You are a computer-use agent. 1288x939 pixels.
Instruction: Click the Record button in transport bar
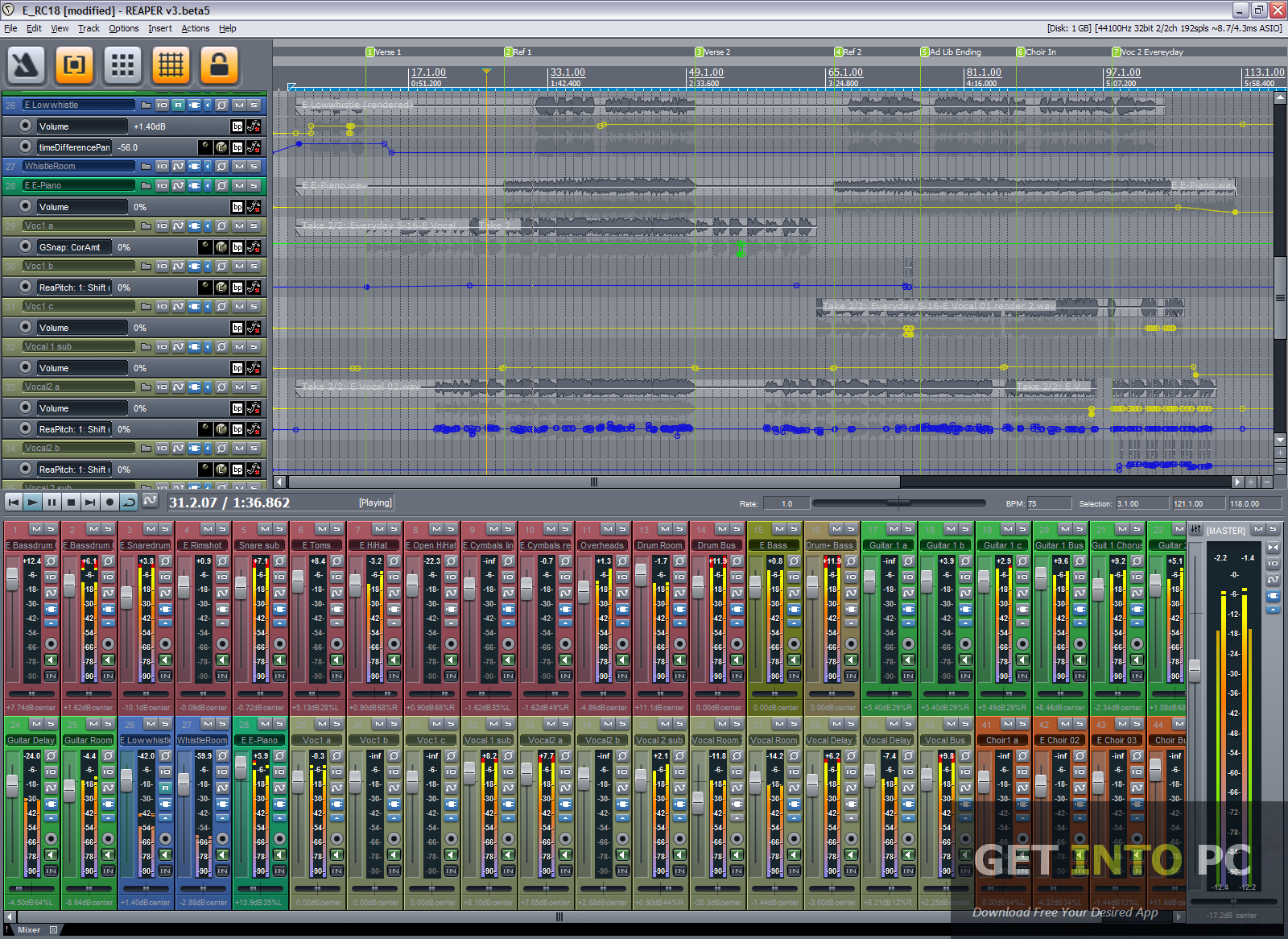pyautogui.click(x=110, y=503)
